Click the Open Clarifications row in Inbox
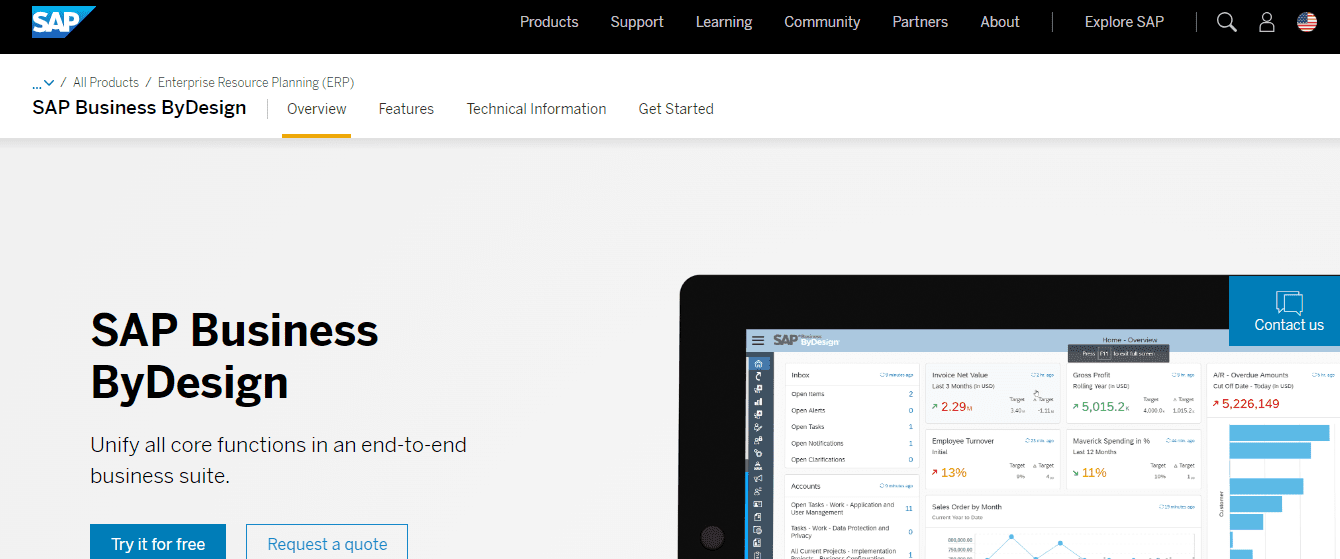The width and height of the screenshot is (1340, 559). coord(852,460)
